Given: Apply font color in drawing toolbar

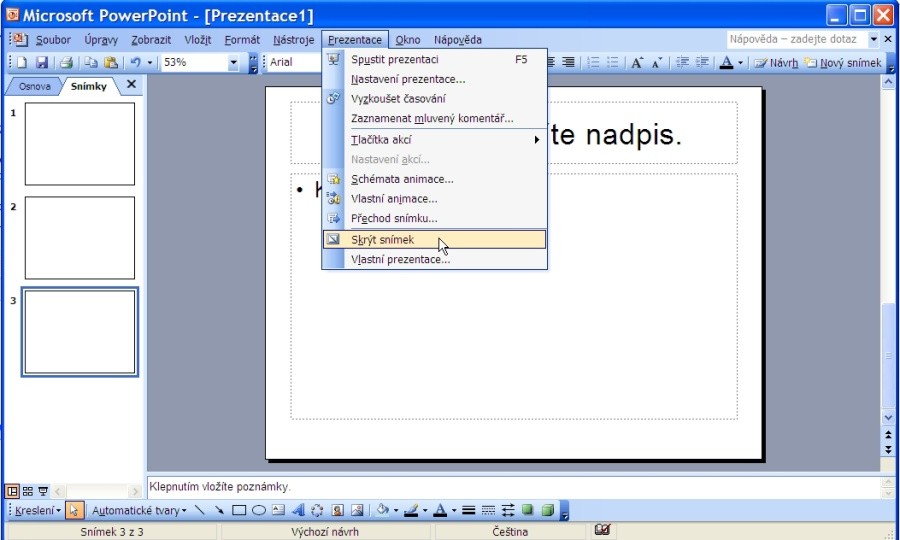Looking at the screenshot, I should click(x=440, y=510).
